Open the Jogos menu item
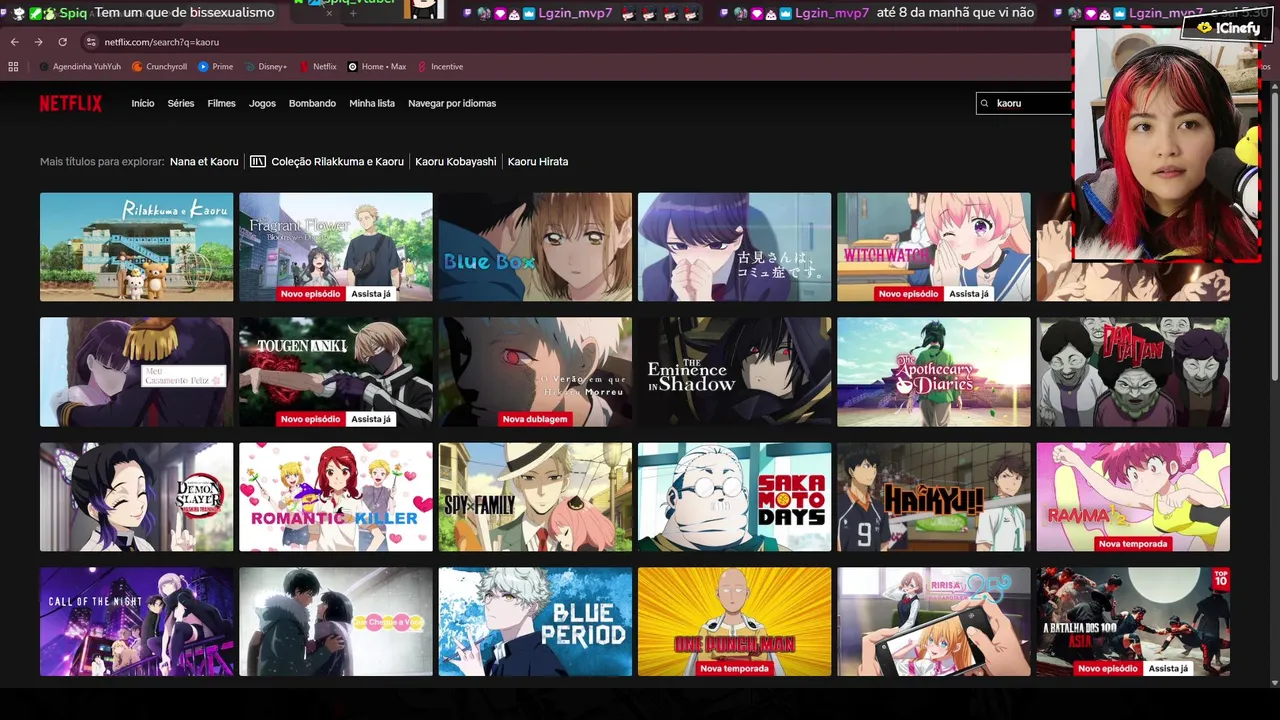Viewport: 1280px width, 720px height. coord(262,103)
